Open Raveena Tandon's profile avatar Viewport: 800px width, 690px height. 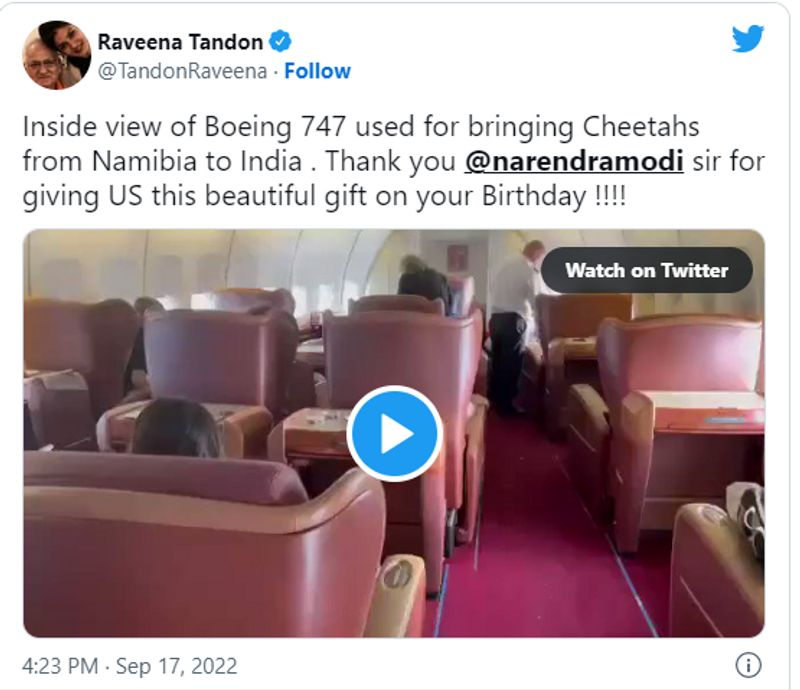[57, 55]
